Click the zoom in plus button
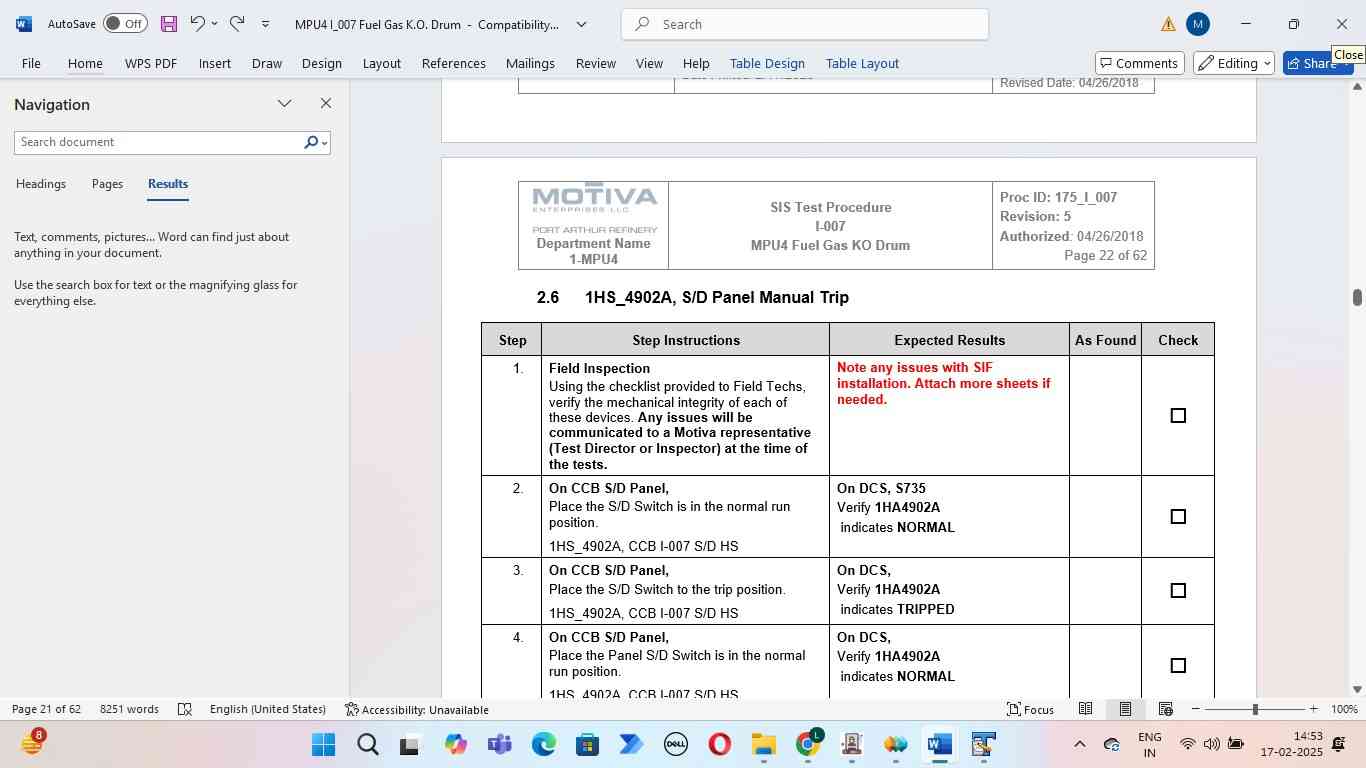Screen dimensions: 1366x768 [x=1314, y=709]
